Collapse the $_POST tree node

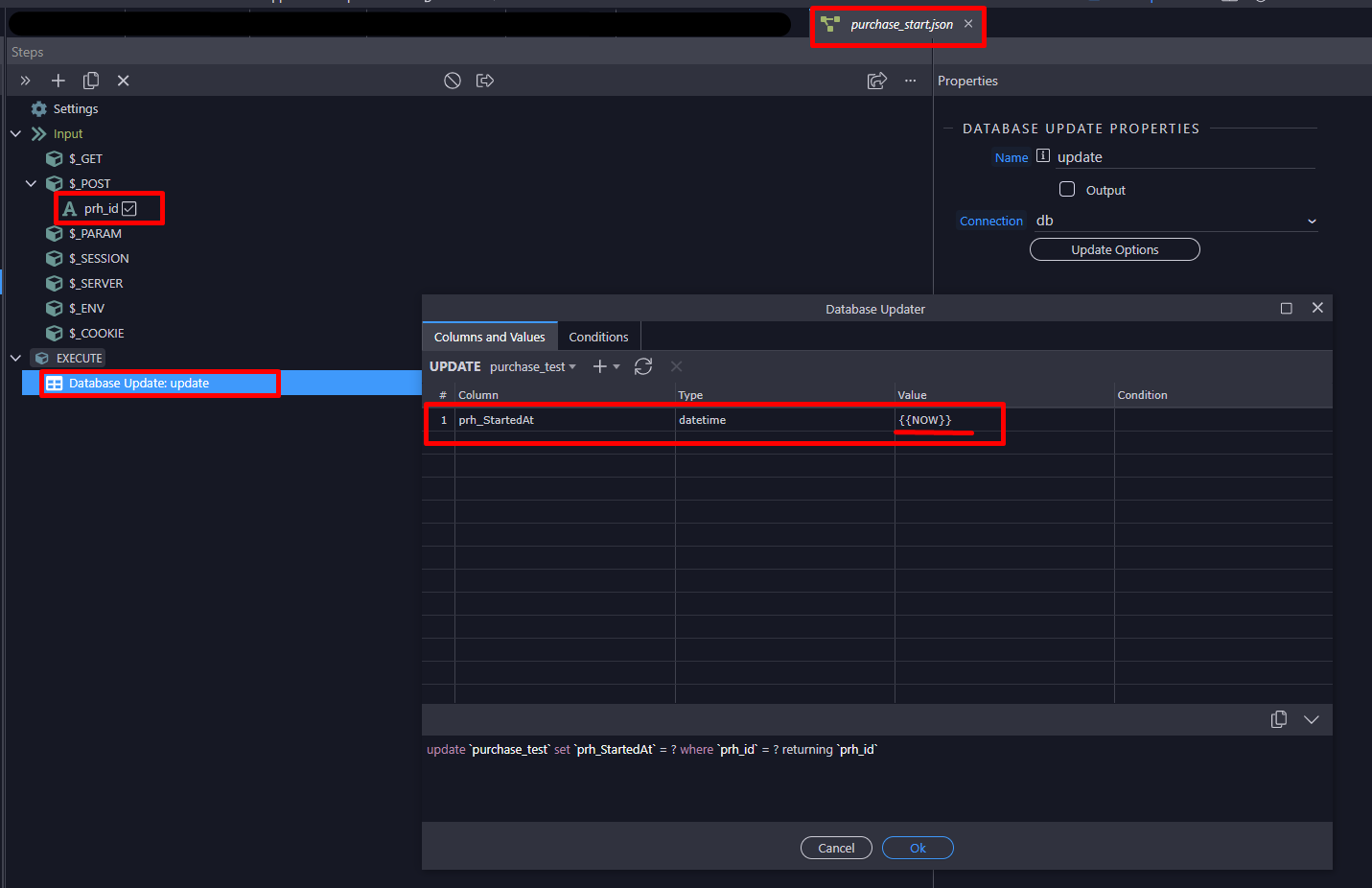[31, 183]
